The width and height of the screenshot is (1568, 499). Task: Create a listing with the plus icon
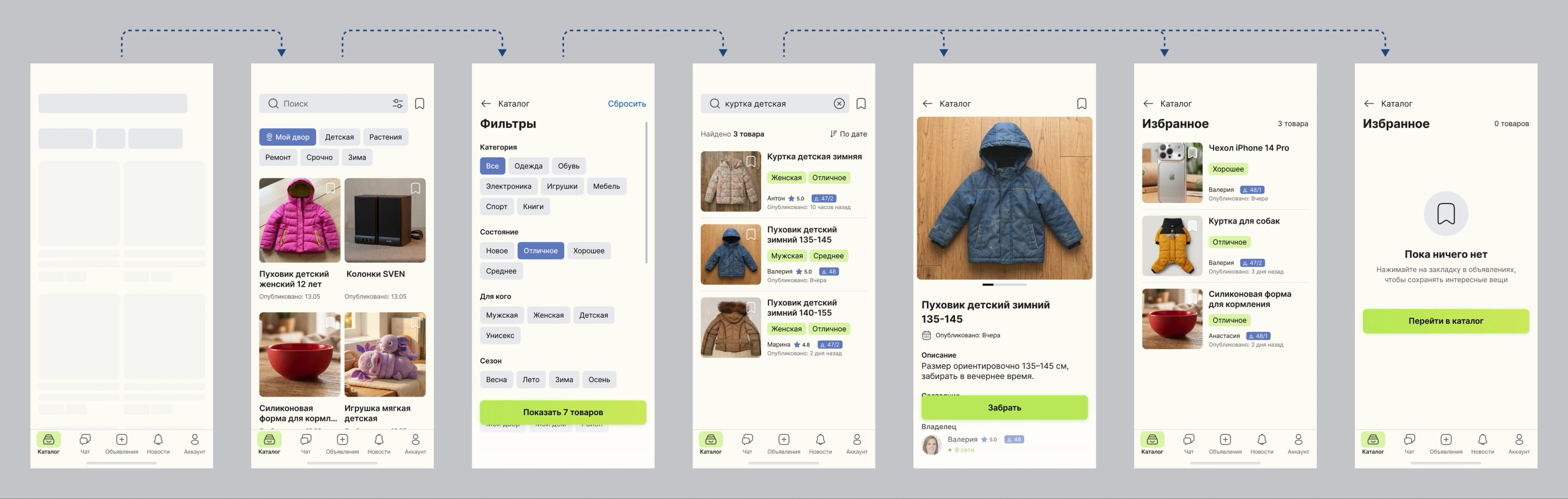343,440
